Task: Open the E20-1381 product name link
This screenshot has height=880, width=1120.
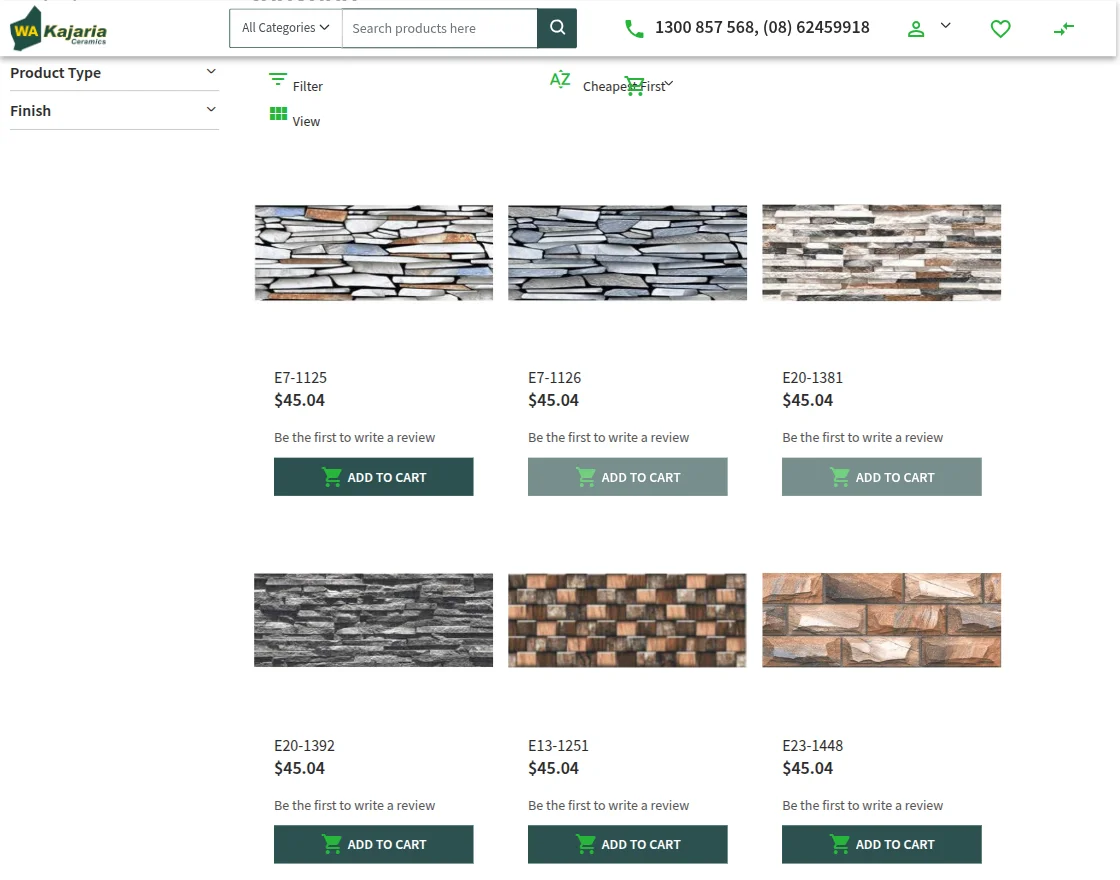Action: pos(812,378)
